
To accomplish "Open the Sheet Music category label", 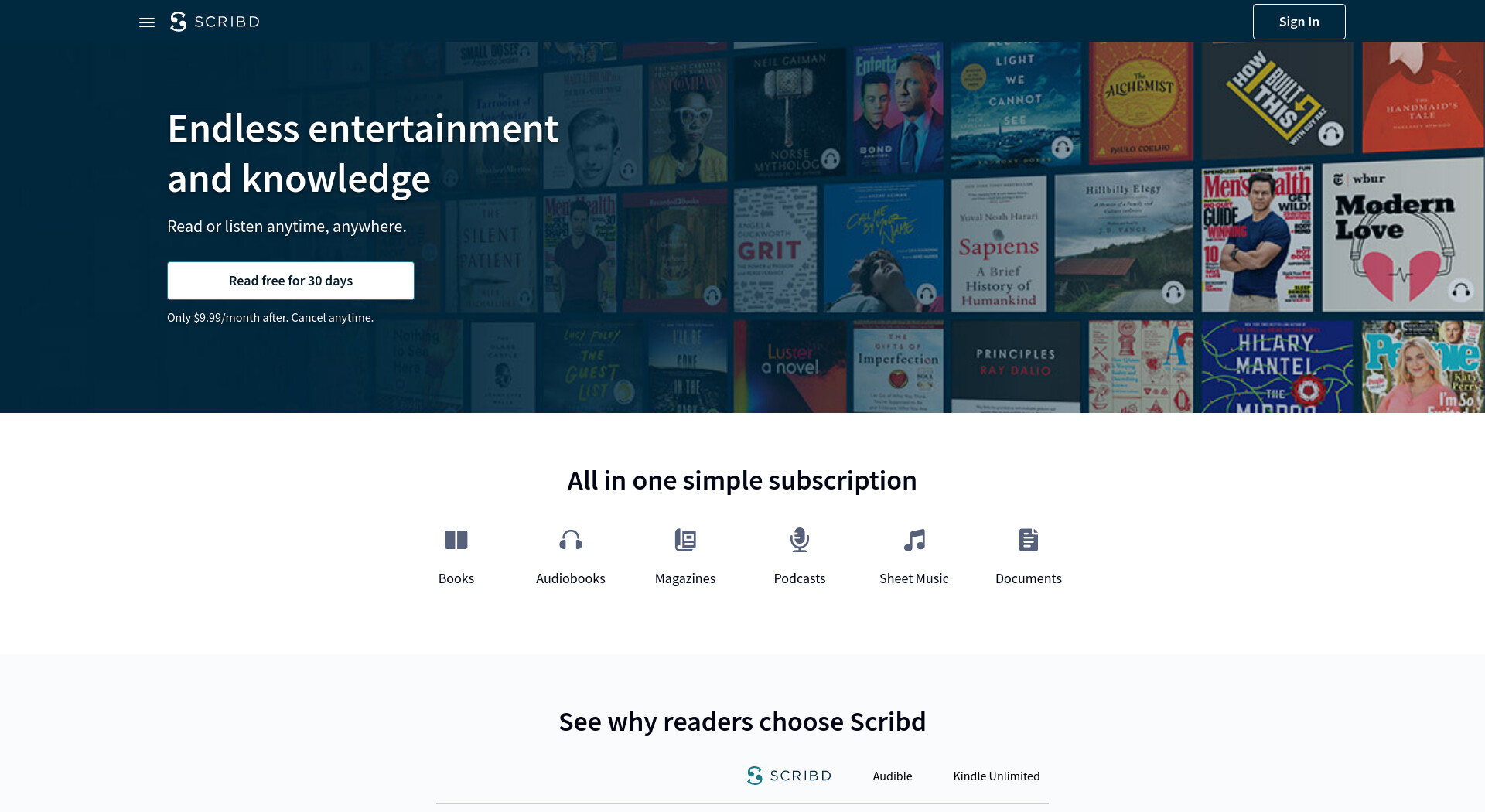I will (x=914, y=578).
